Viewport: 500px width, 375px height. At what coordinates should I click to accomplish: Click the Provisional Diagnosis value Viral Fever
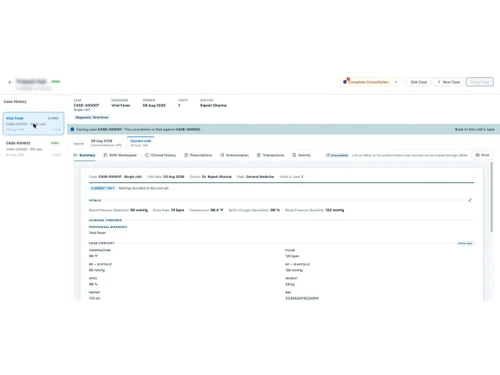[97, 233]
